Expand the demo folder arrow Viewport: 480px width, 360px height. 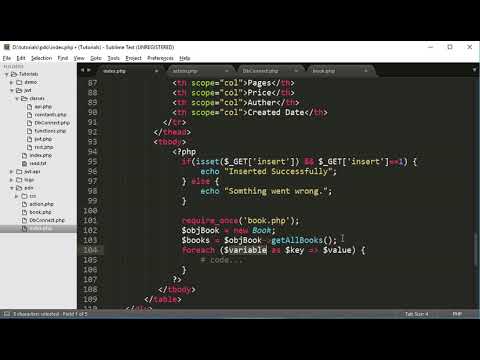[12, 82]
